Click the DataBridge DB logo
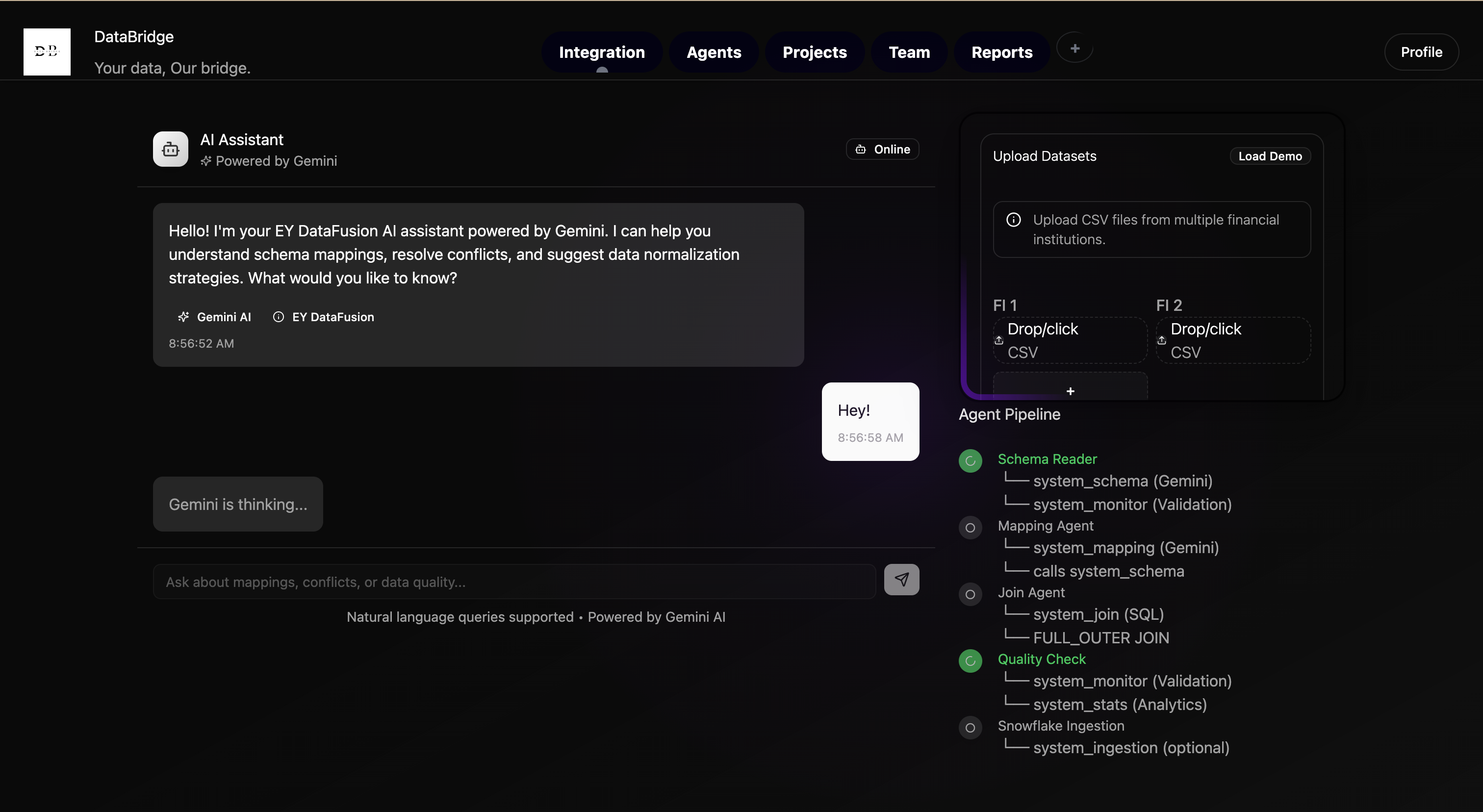 (x=47, y=52)
